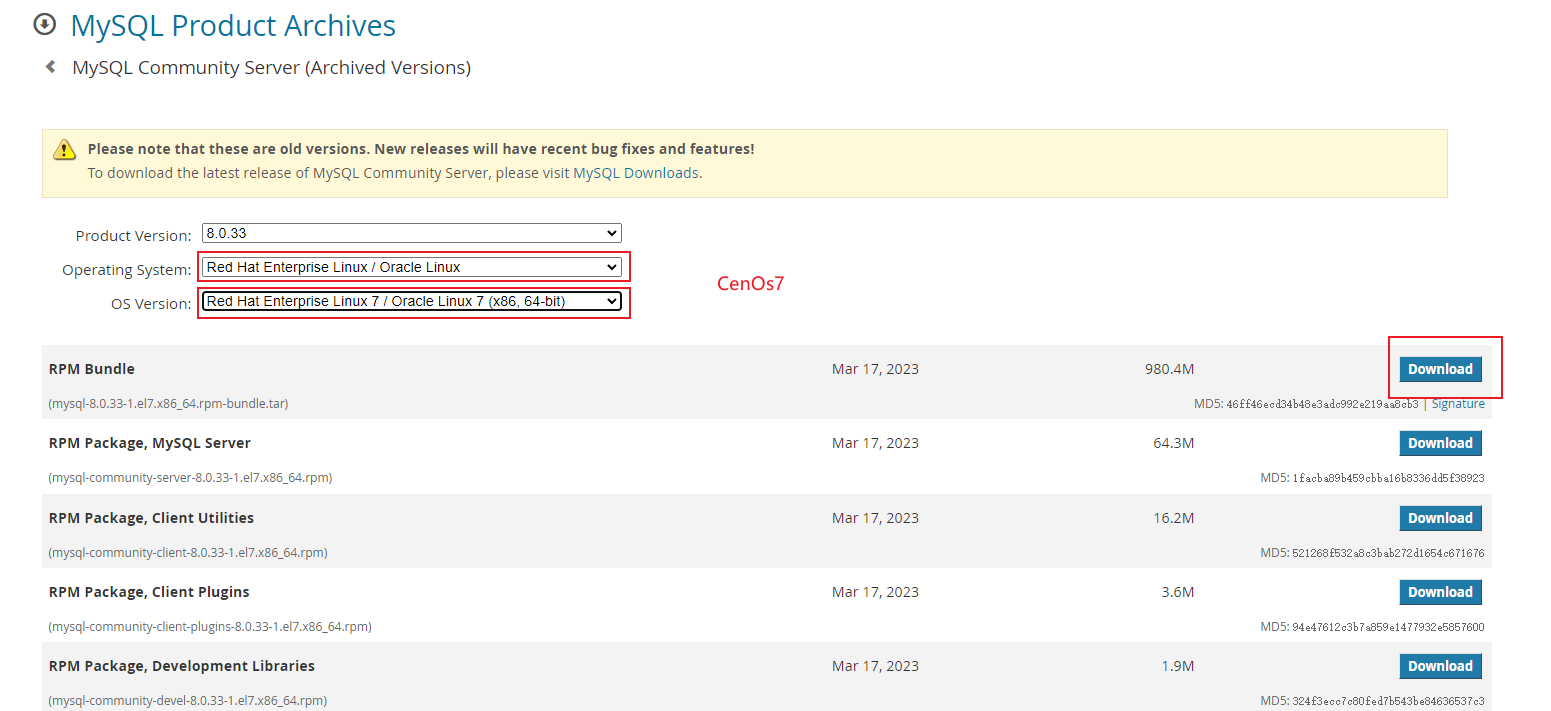Click the Development Libraries row date
The width and height of the screenshot is (1551, 711).
pyautogui.click(x=875, y=666)
